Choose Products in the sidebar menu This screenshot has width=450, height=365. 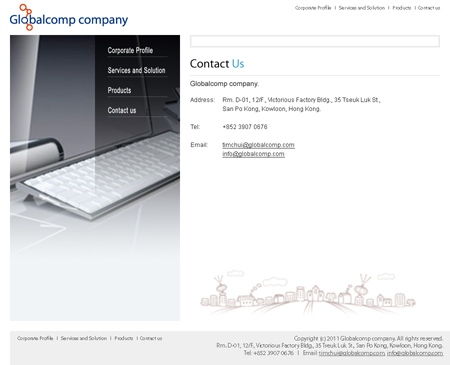pyautogui.click(x=119, y=90)
